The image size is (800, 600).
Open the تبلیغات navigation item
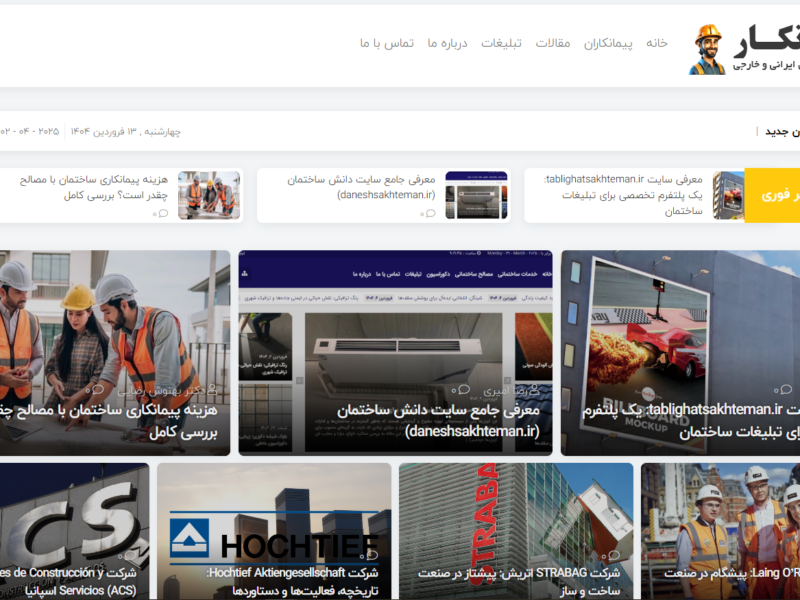(x=501, y=43)
